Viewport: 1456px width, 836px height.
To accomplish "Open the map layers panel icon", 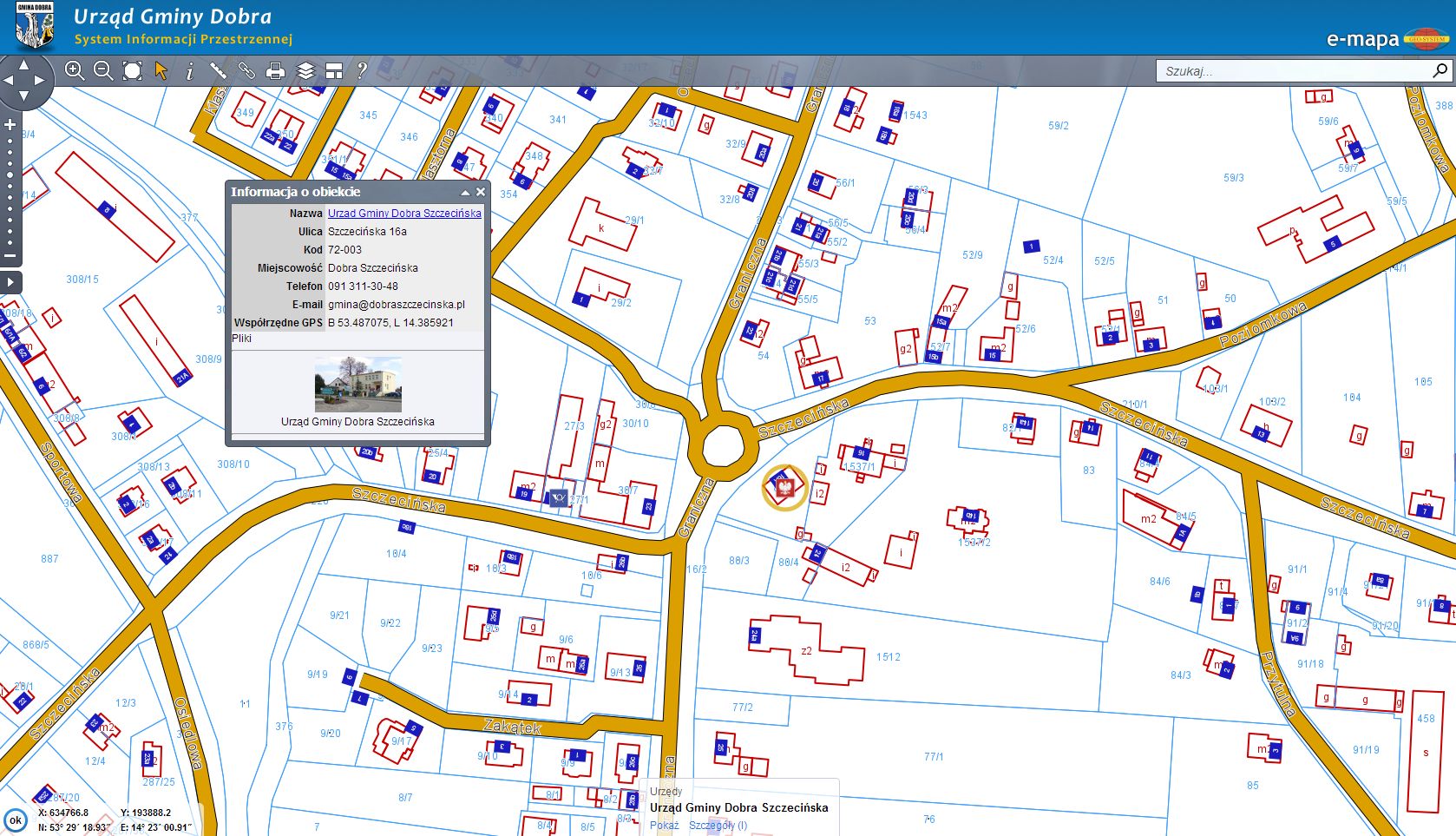I will (x=305, y=71).
